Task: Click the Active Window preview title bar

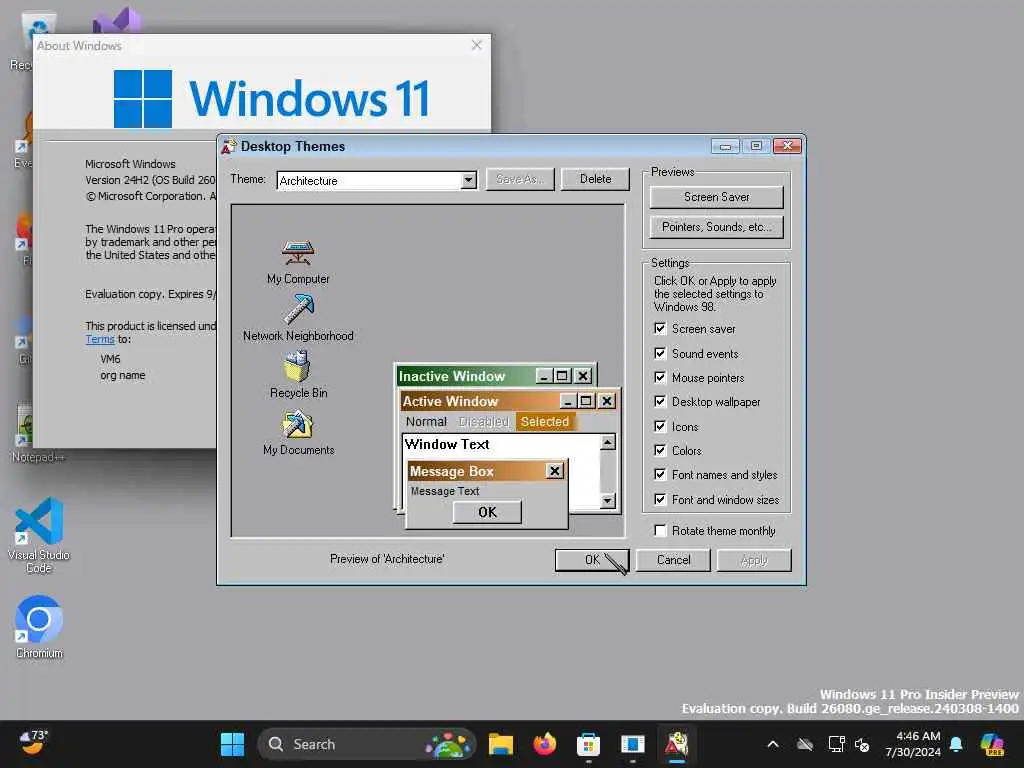Action: (480, 401)
